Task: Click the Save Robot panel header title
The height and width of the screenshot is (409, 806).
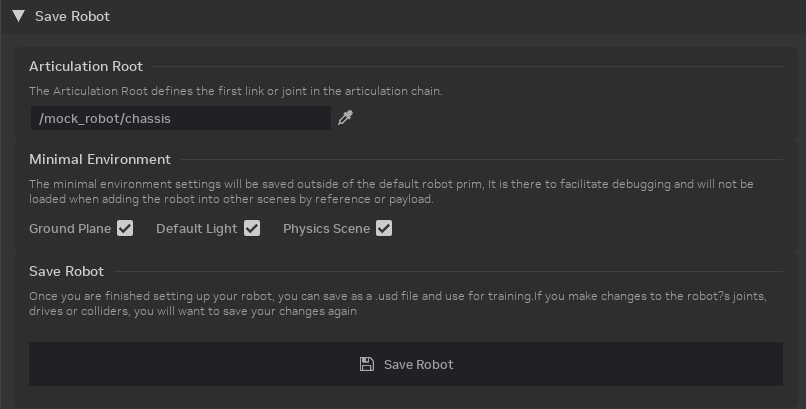Action: (x=72, y=16)
